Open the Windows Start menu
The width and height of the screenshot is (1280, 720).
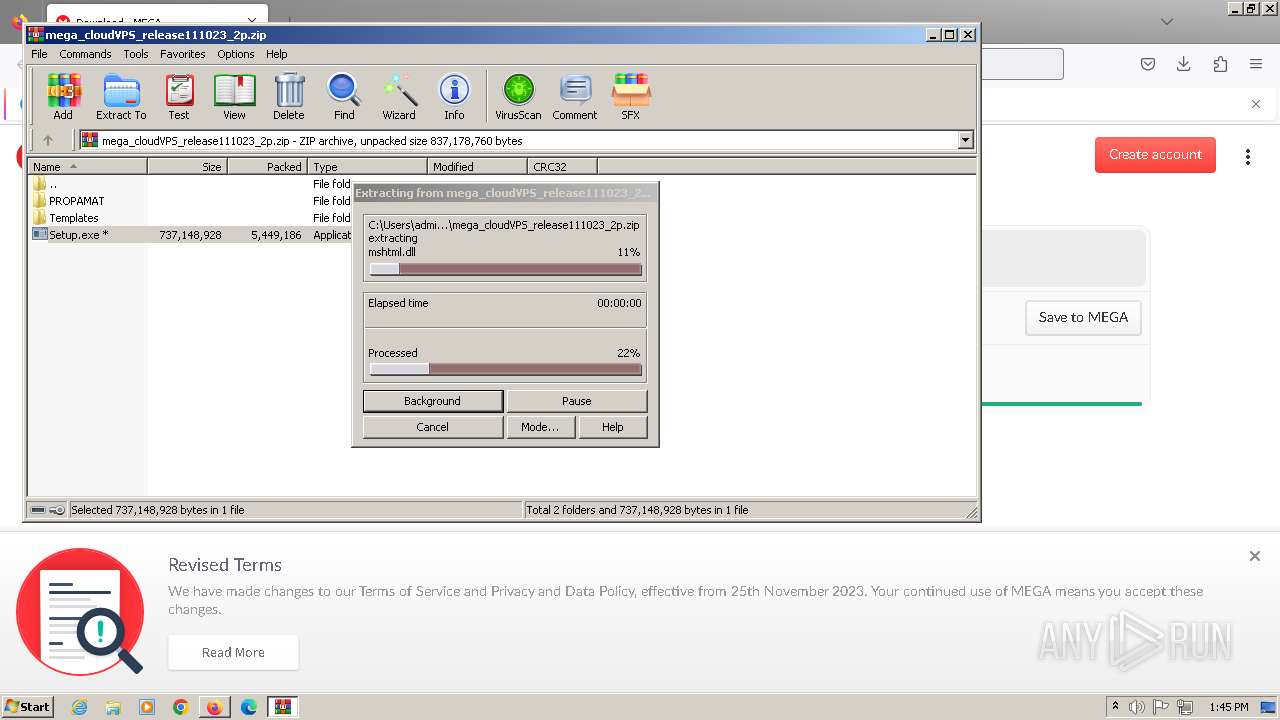point(28,707)
